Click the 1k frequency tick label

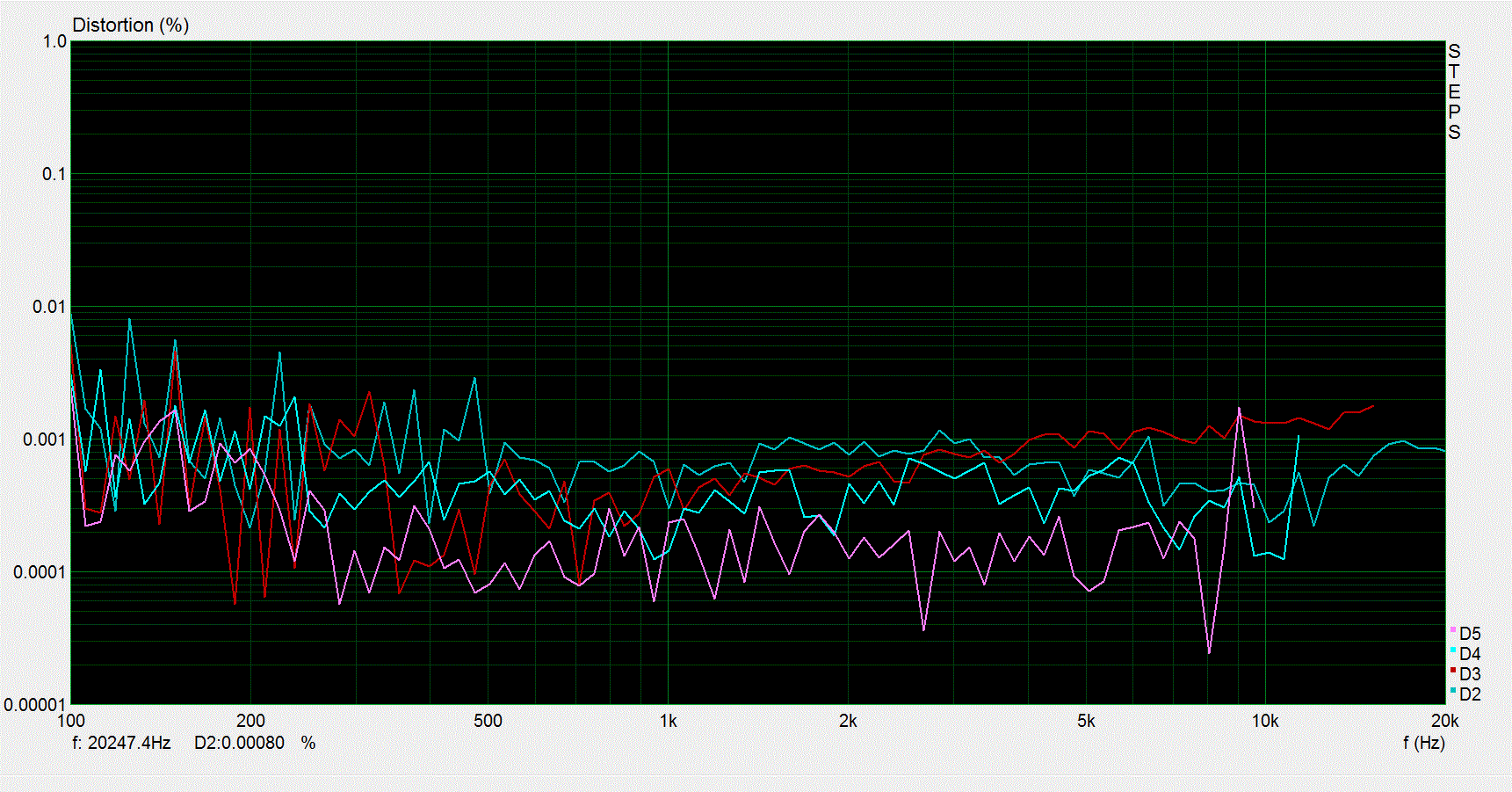[x=668, y=722]
